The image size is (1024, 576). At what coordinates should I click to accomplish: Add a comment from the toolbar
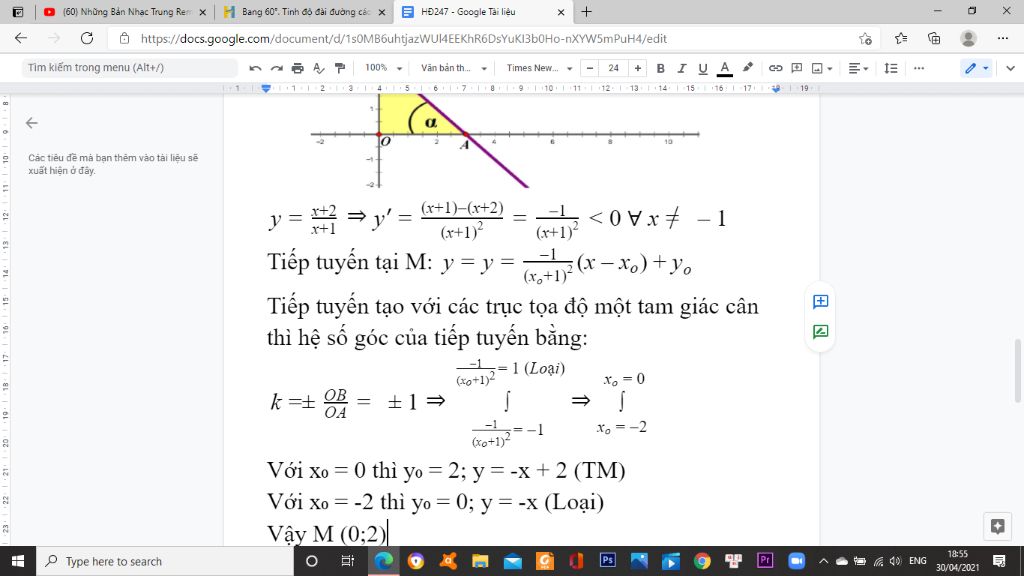coord(797,68)
